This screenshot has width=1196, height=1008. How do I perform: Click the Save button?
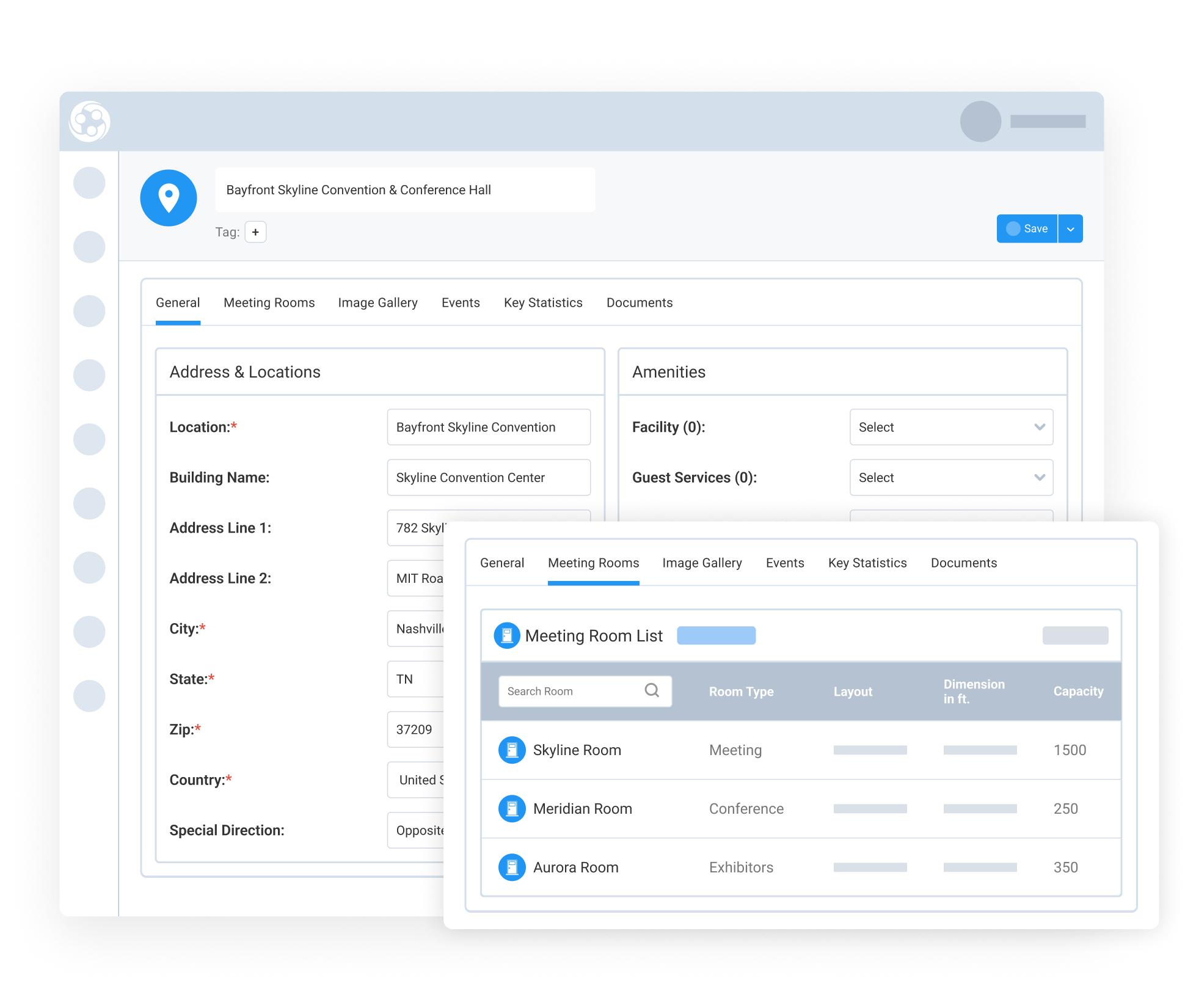pos(1026,228)
